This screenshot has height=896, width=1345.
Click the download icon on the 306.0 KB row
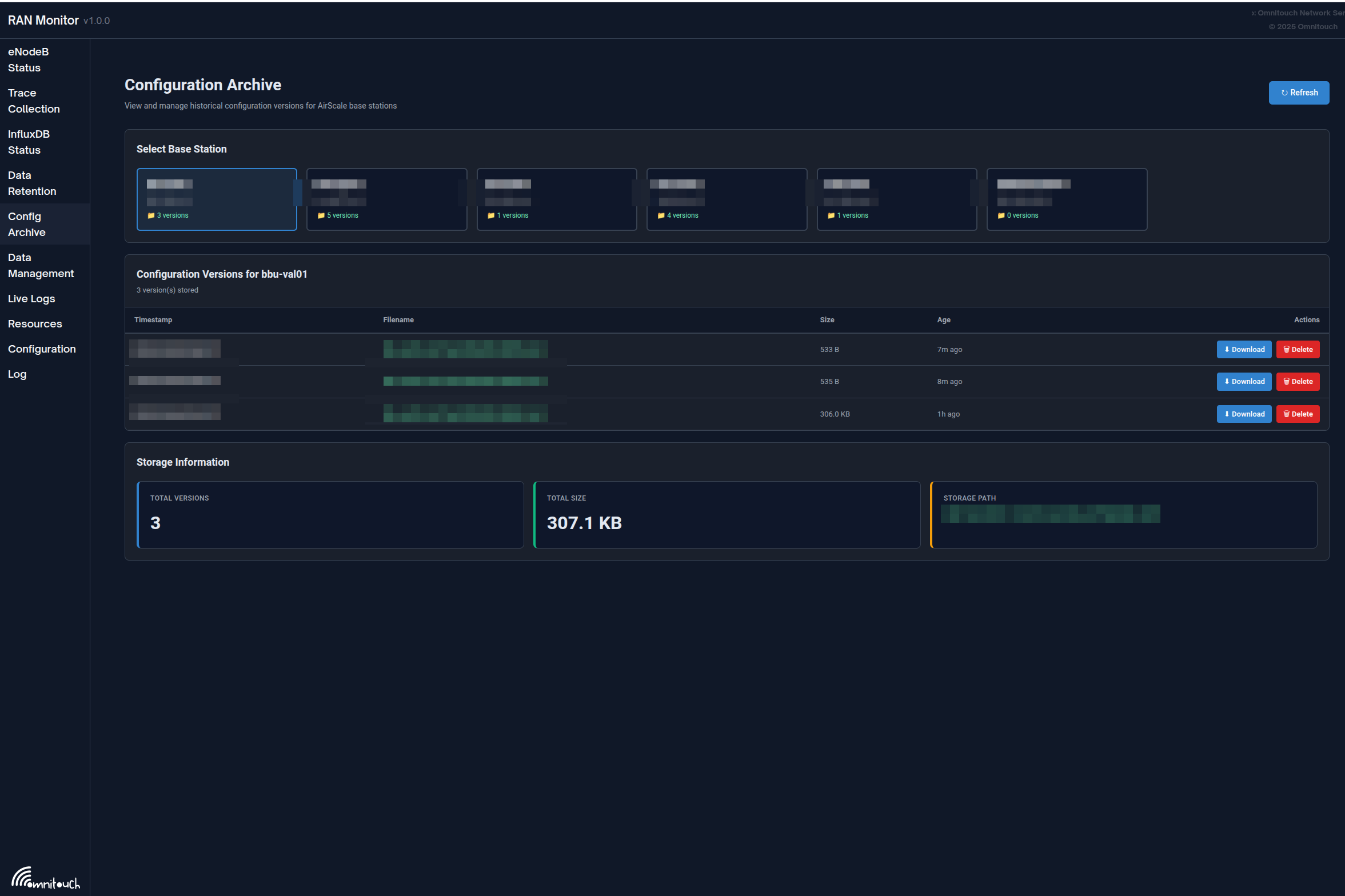tap(1227, 414)
